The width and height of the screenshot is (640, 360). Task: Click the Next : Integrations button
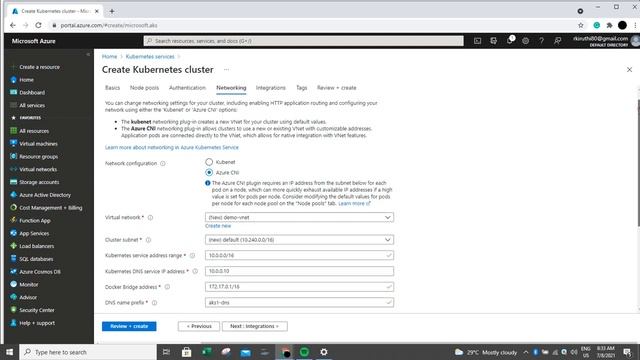[255, 326]
